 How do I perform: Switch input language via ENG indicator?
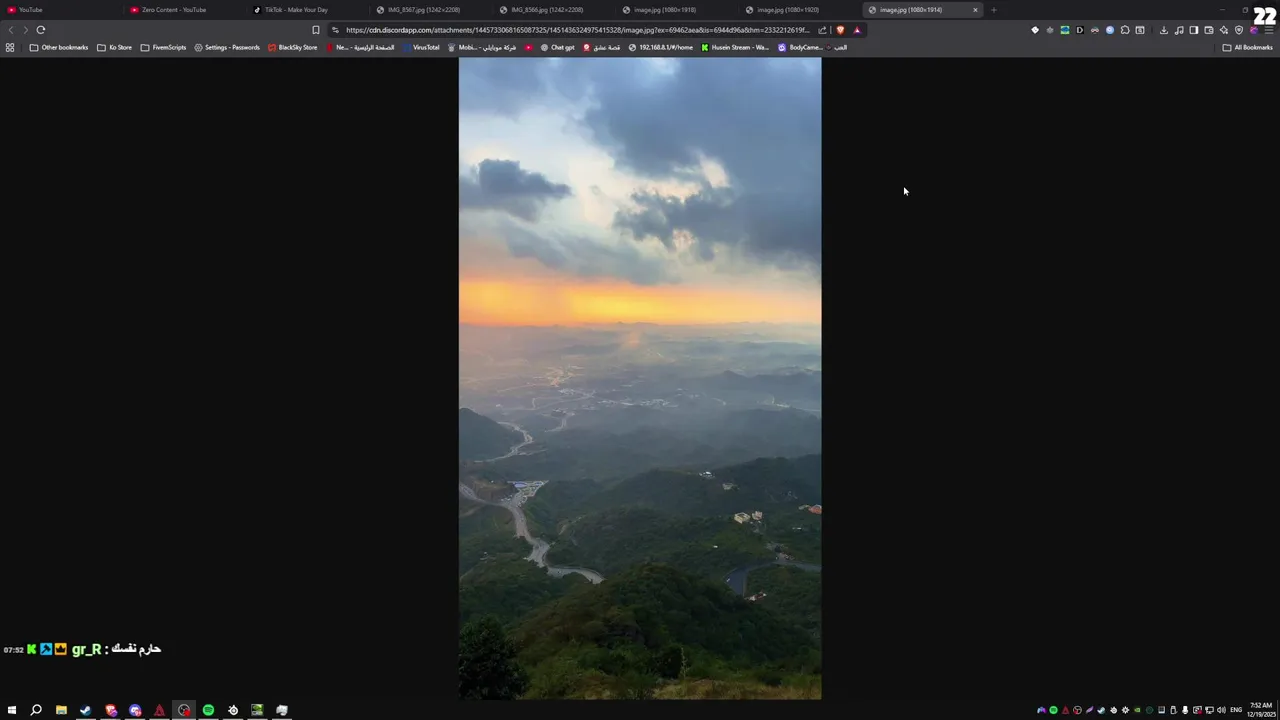pyautogui.click(x=1236, y=710)
